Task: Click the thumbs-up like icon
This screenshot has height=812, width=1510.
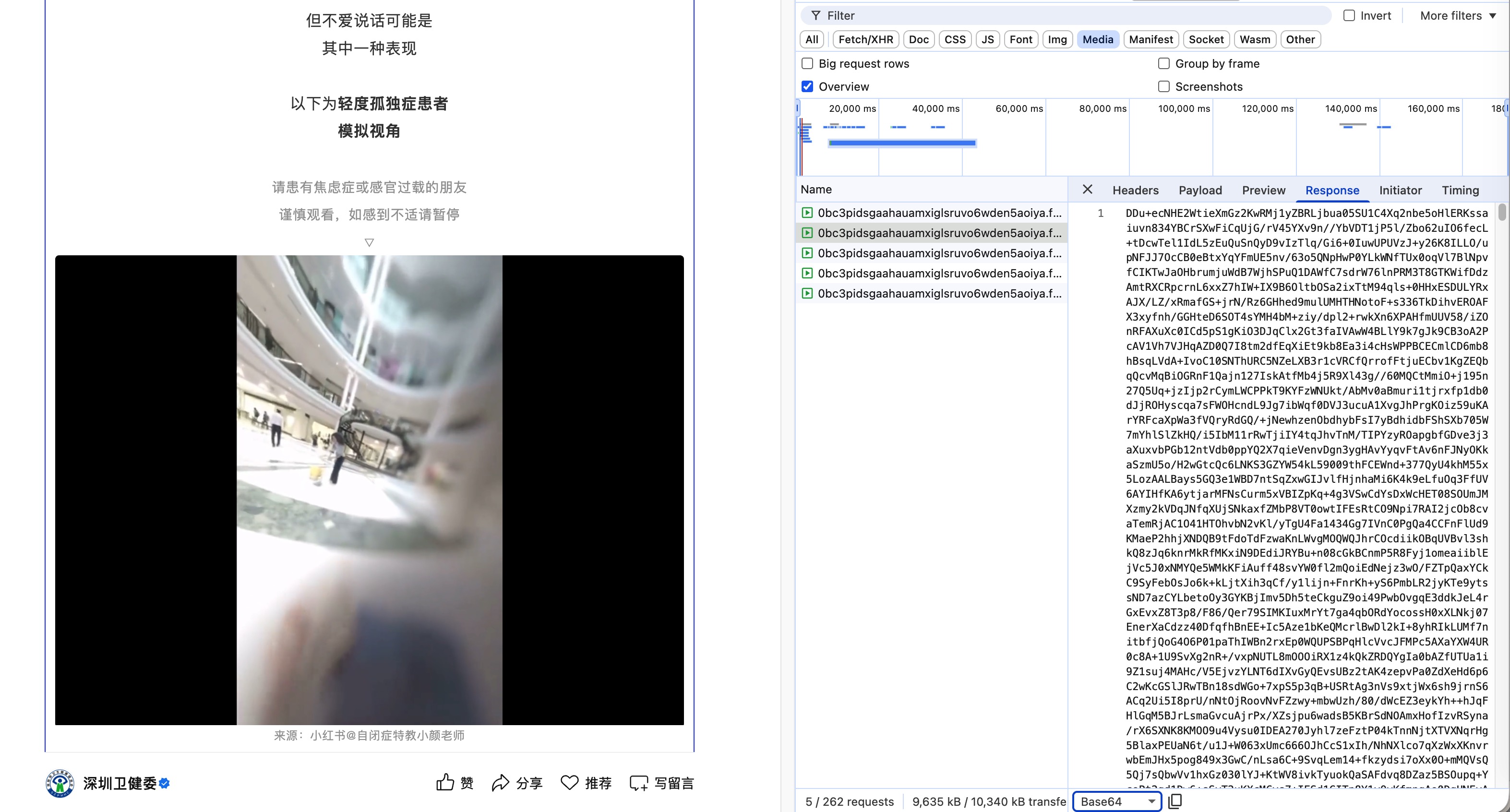Action: click(445, 782)
